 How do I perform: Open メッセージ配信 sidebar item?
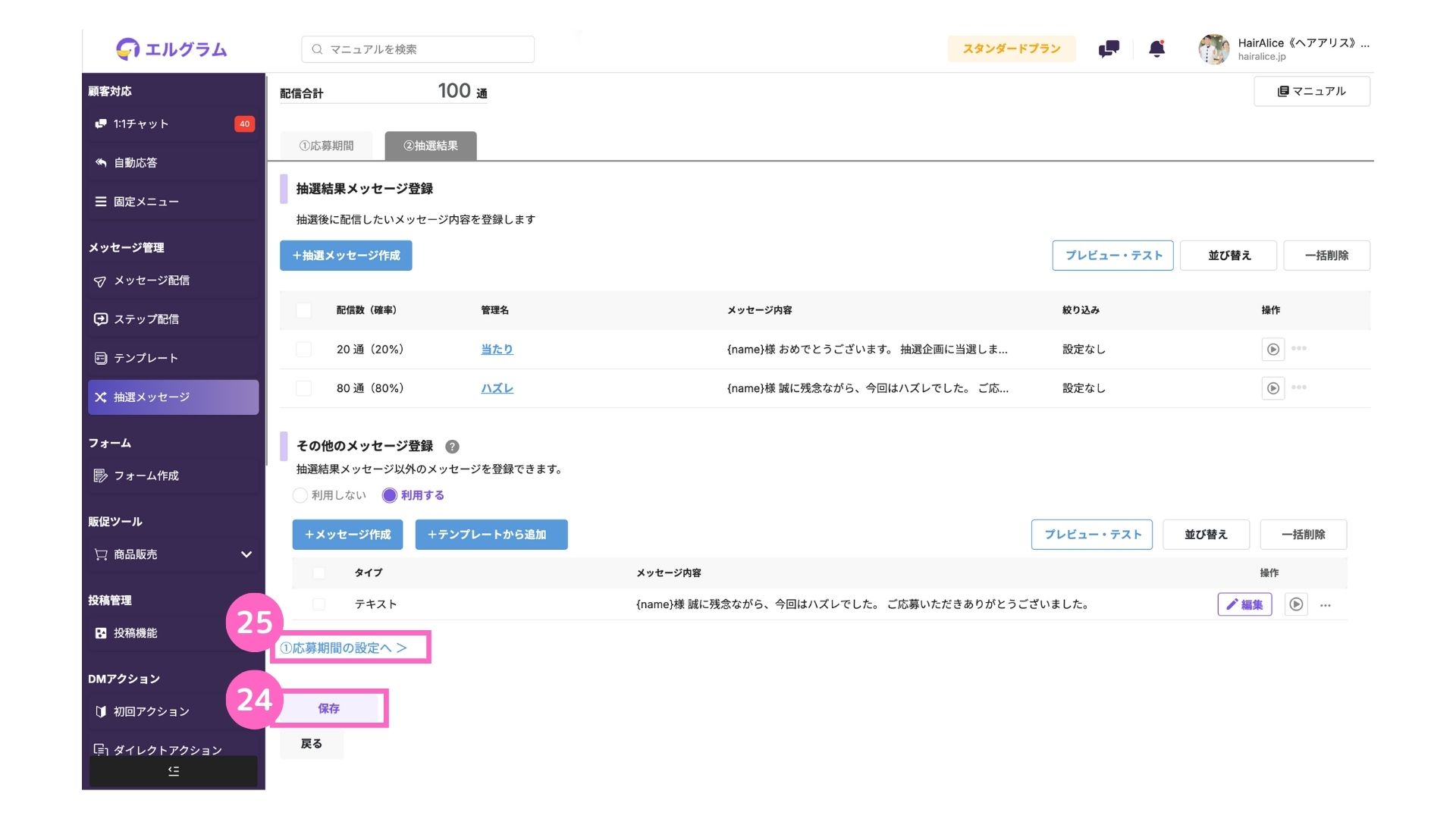173,281
